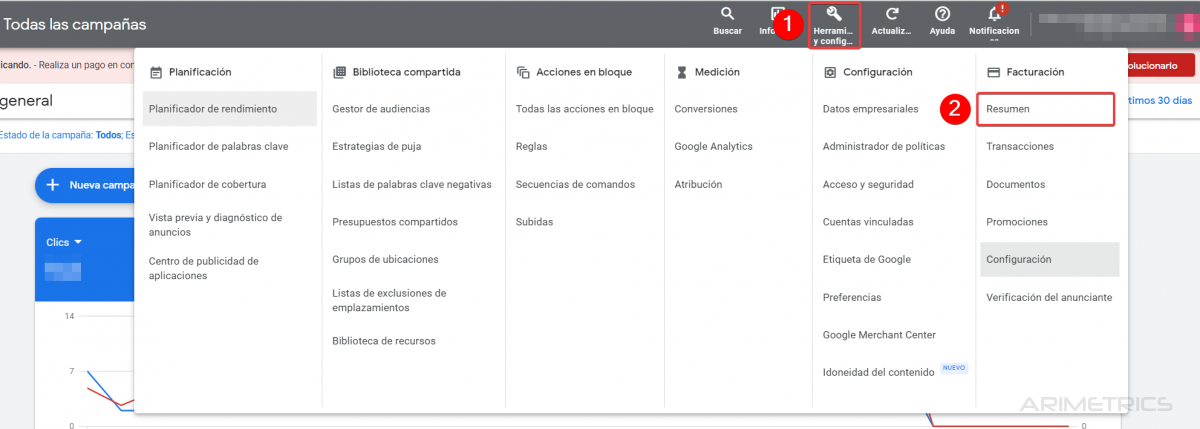Click the Configuración gear icon header

(830, 72)
